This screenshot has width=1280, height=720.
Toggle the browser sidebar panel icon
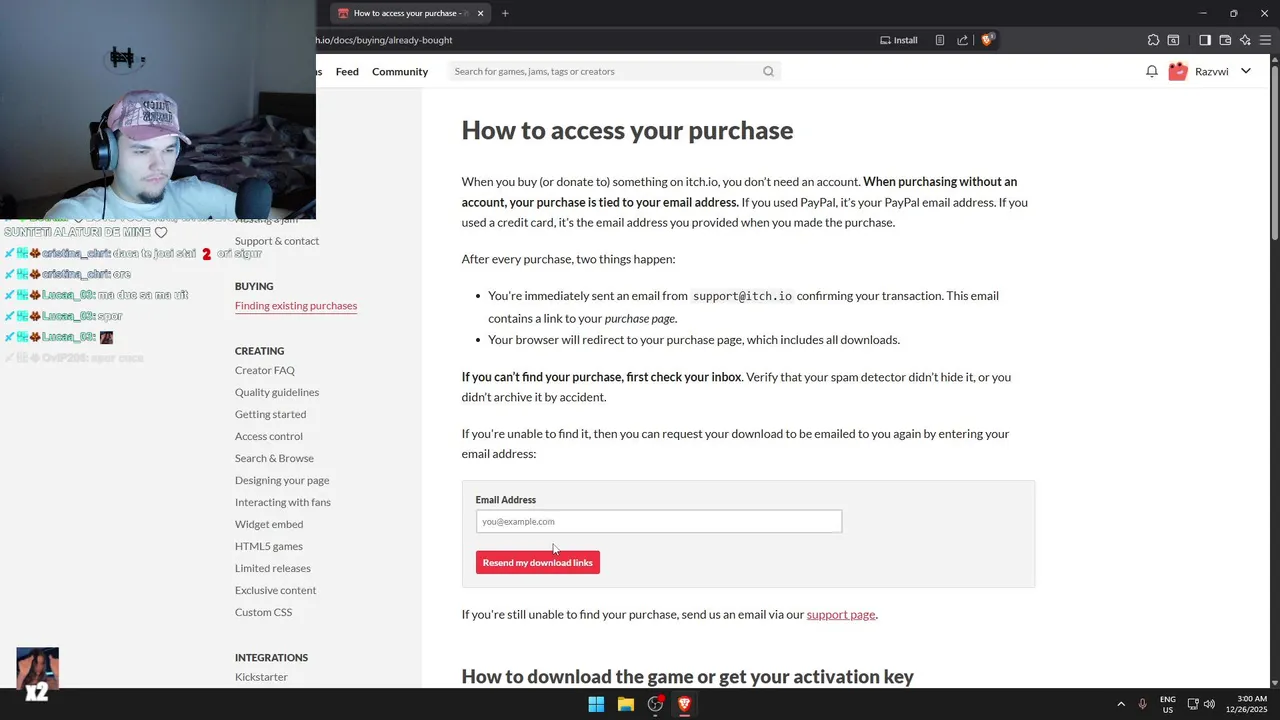click(x=1205, y=40)
